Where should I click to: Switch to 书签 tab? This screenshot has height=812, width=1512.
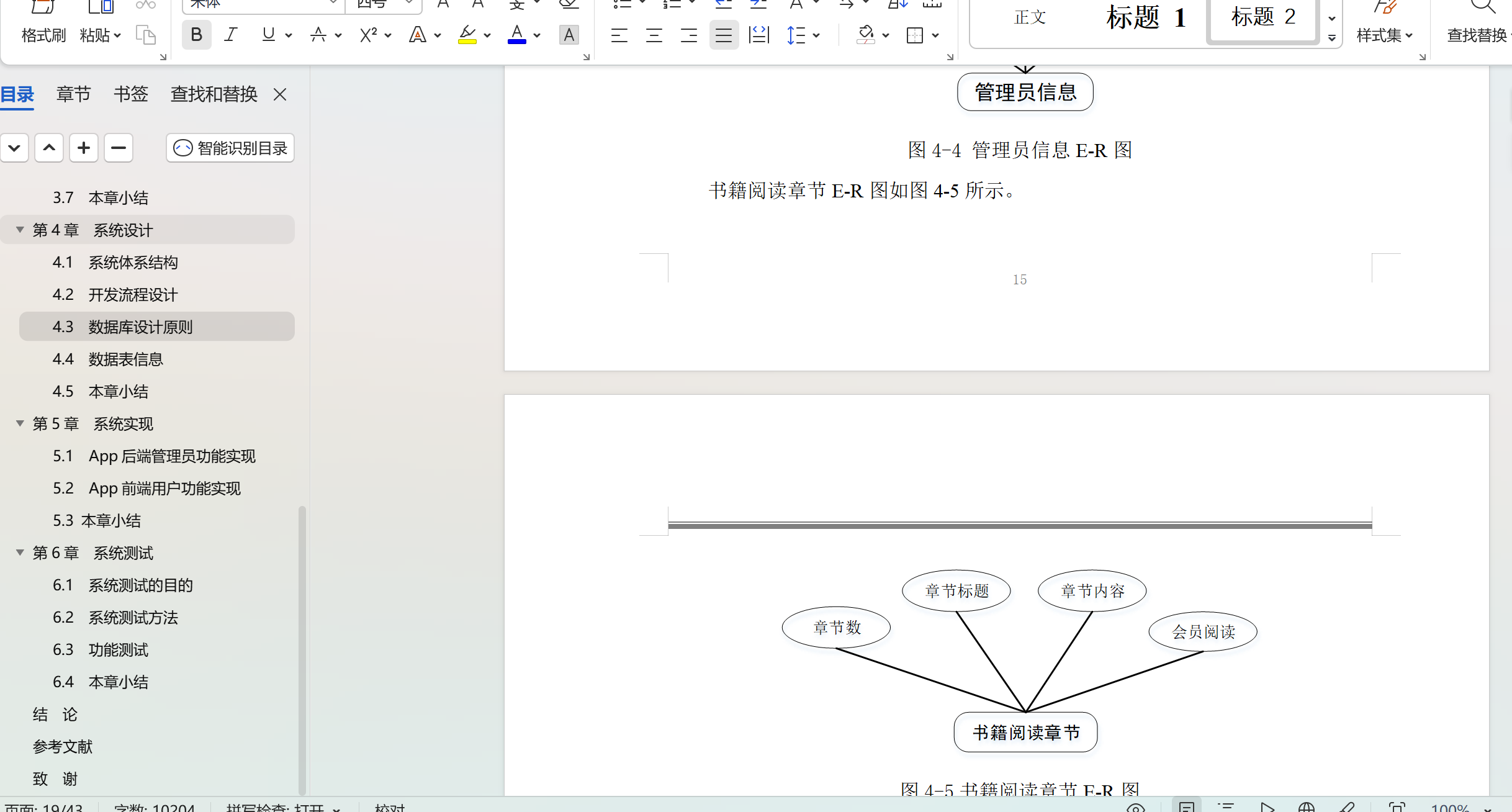coord(131,94)
